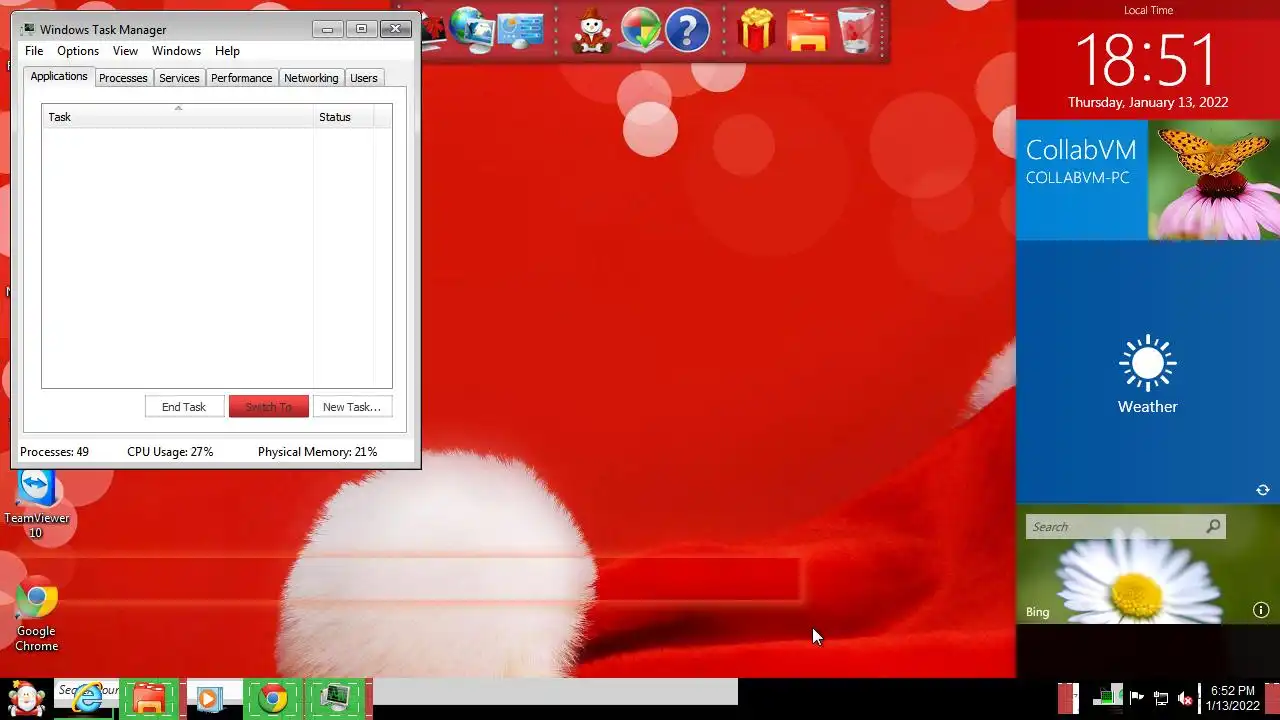Open the network tray icon
The width and height of the screenshot is (1280, 720).
[1161, 698]
